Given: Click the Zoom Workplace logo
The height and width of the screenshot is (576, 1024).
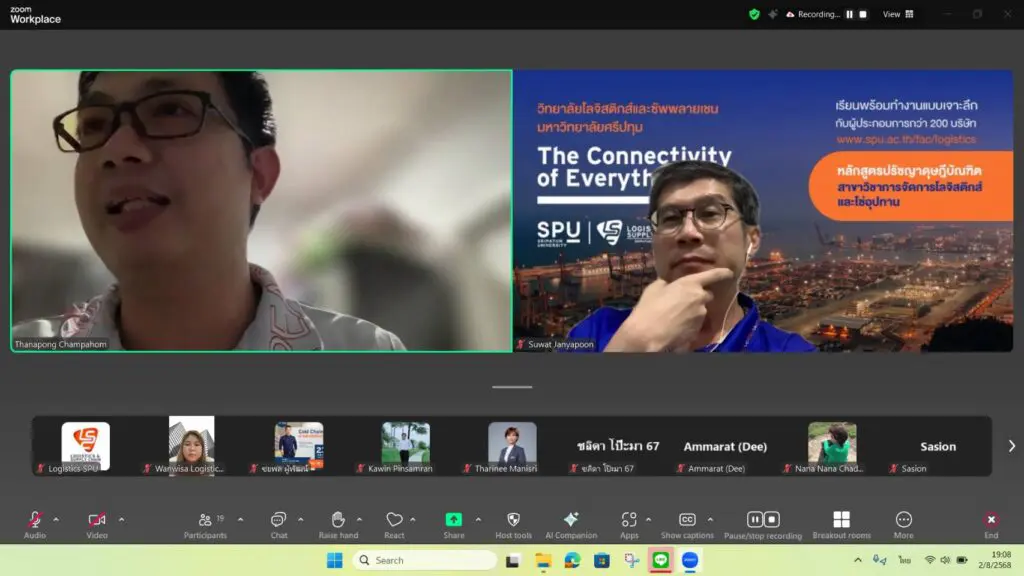Looking at the screenshot, I should tap(35, 14).
